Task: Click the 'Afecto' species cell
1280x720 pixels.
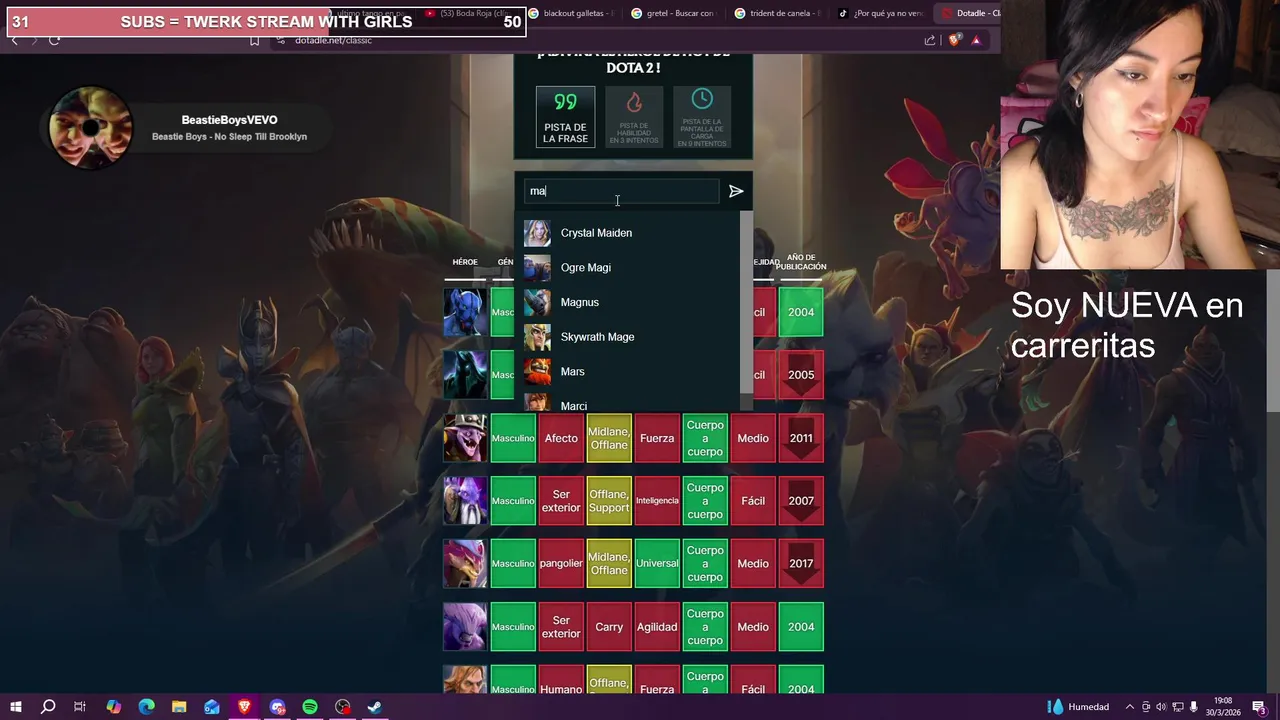Action: (x=561, y=438)
